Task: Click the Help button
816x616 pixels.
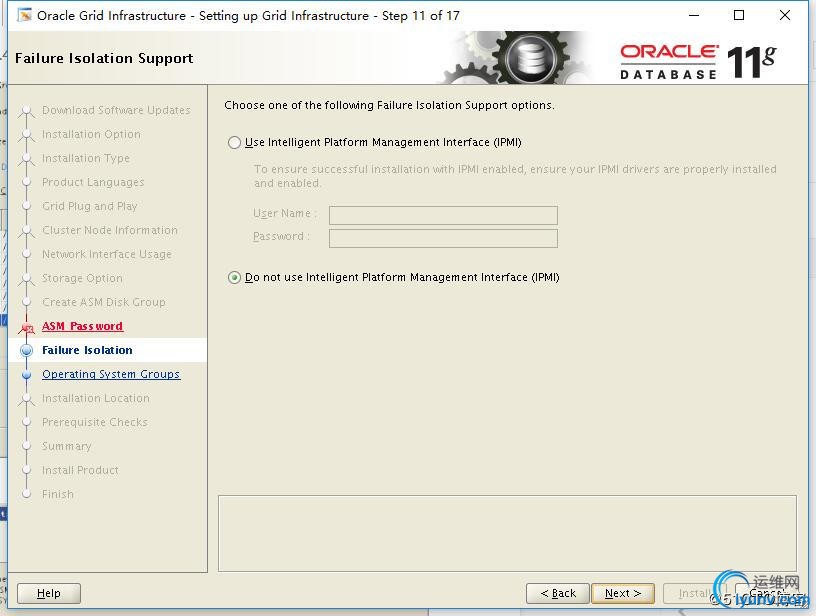Action: [x=49, y=593]
